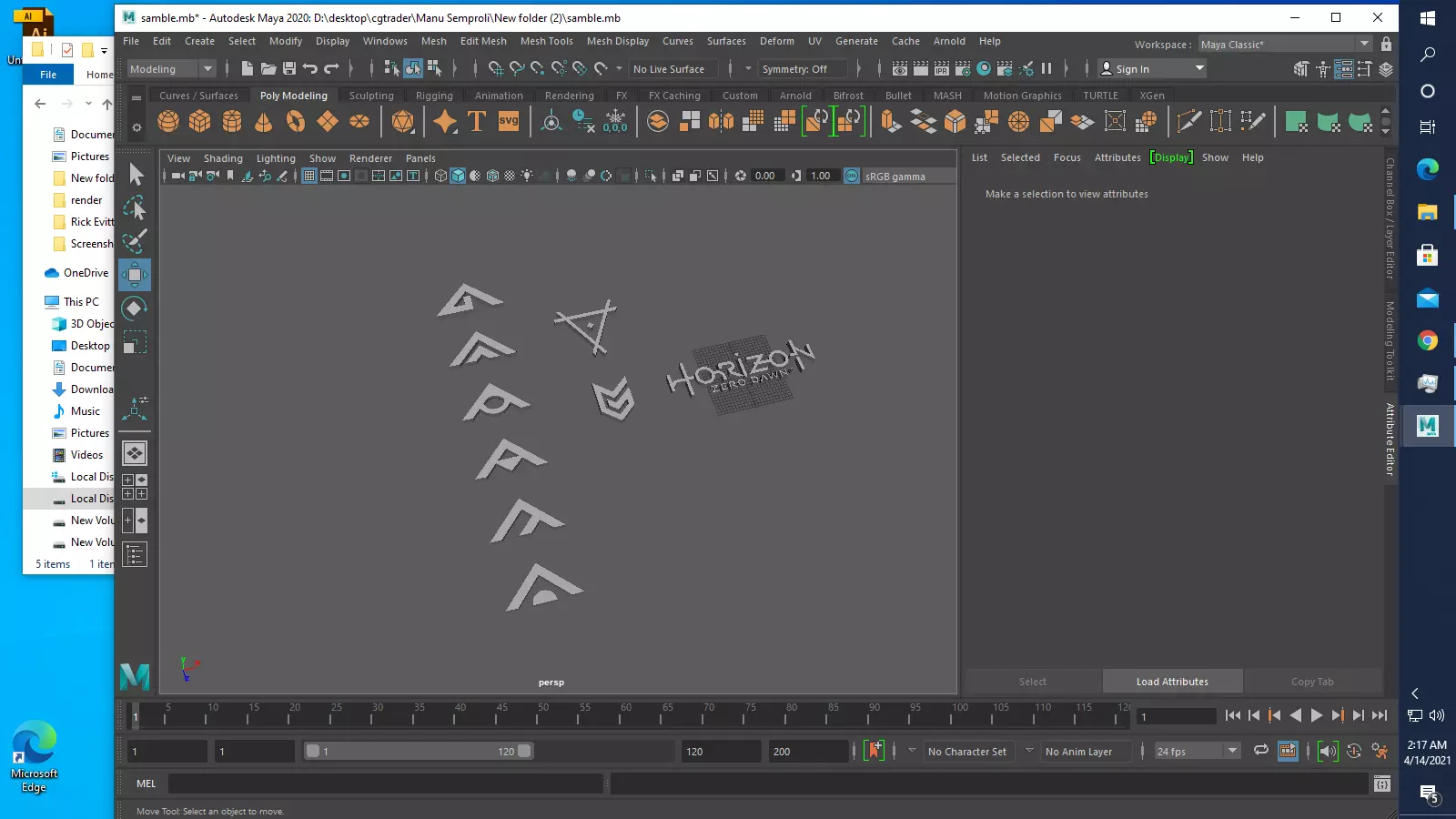Create a polygon cylinder from the shelf

pos(232,121)
